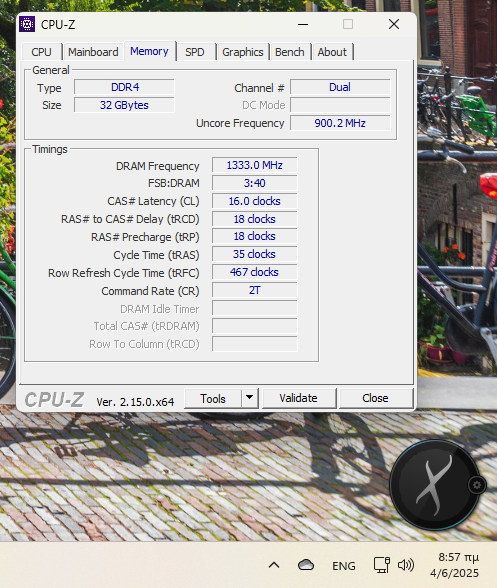Click the 32 GBytes size field
Screen dimensions: 497x588
125,105
